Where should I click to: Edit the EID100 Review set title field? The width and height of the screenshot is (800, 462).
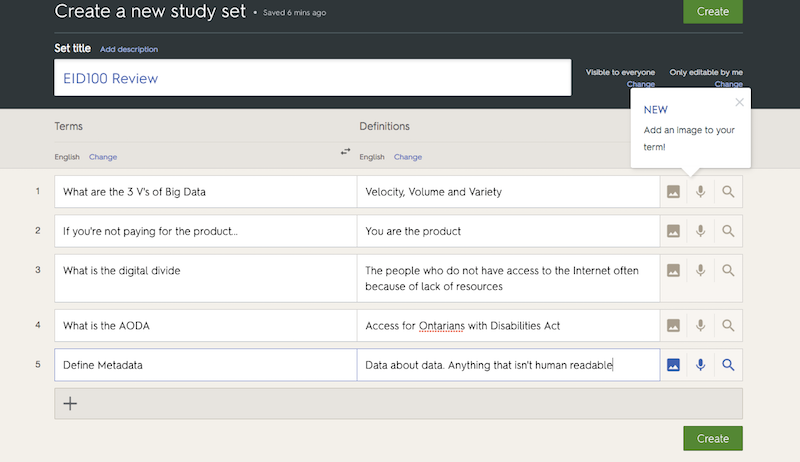coord(312,78)
